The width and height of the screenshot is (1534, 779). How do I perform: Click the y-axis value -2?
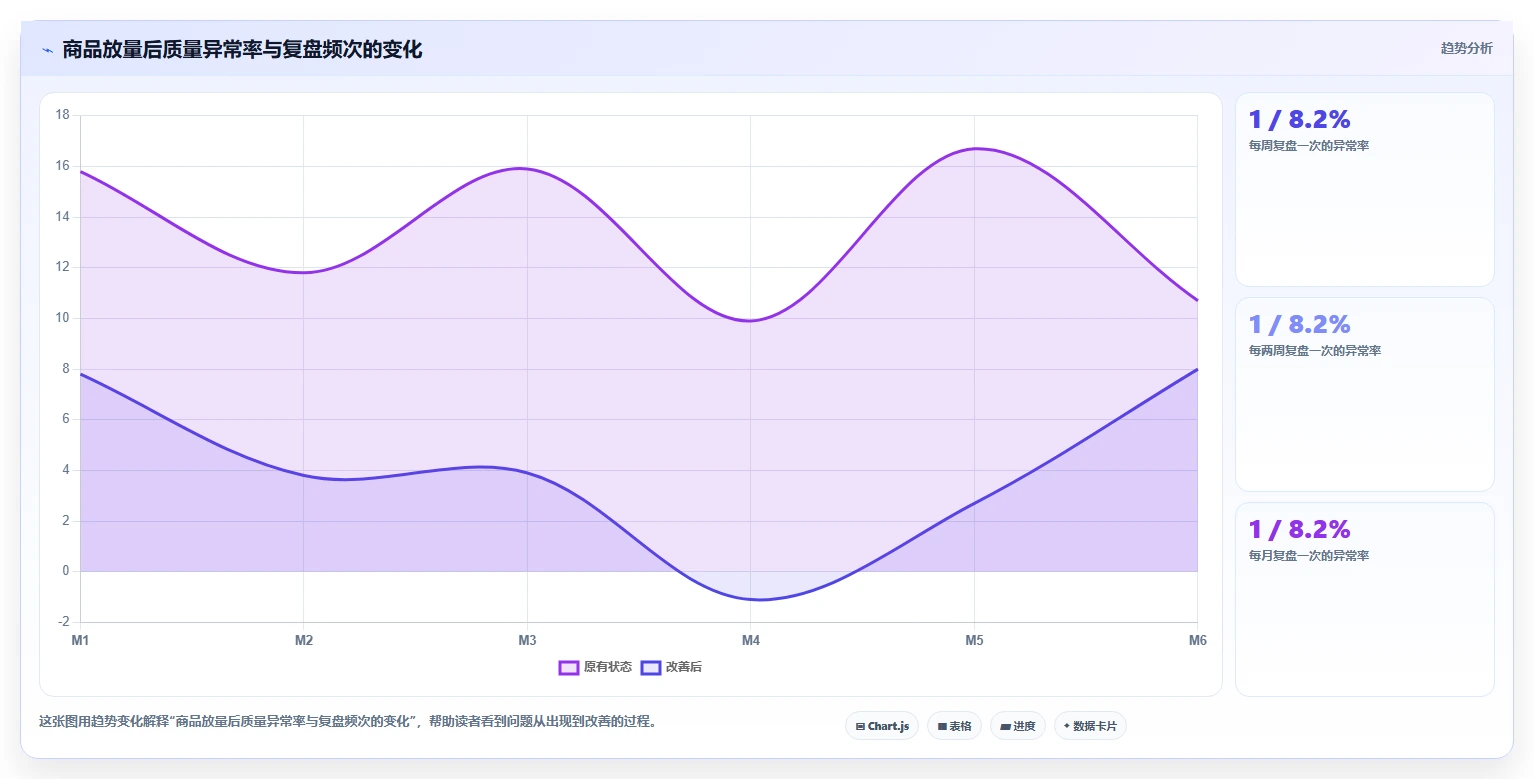click(64, 622)
